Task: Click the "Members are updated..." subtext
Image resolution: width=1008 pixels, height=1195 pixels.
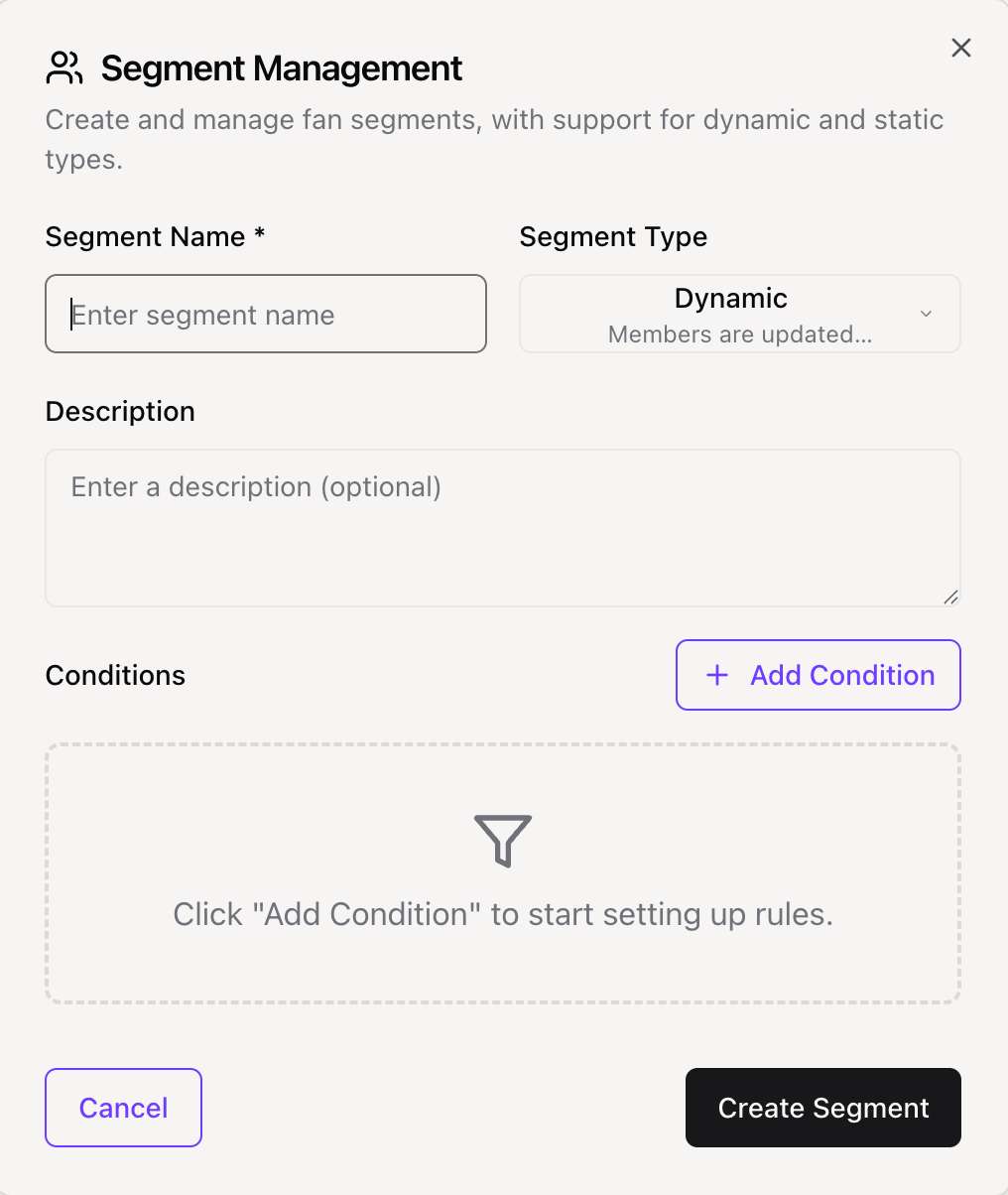Action: (739, 334)
